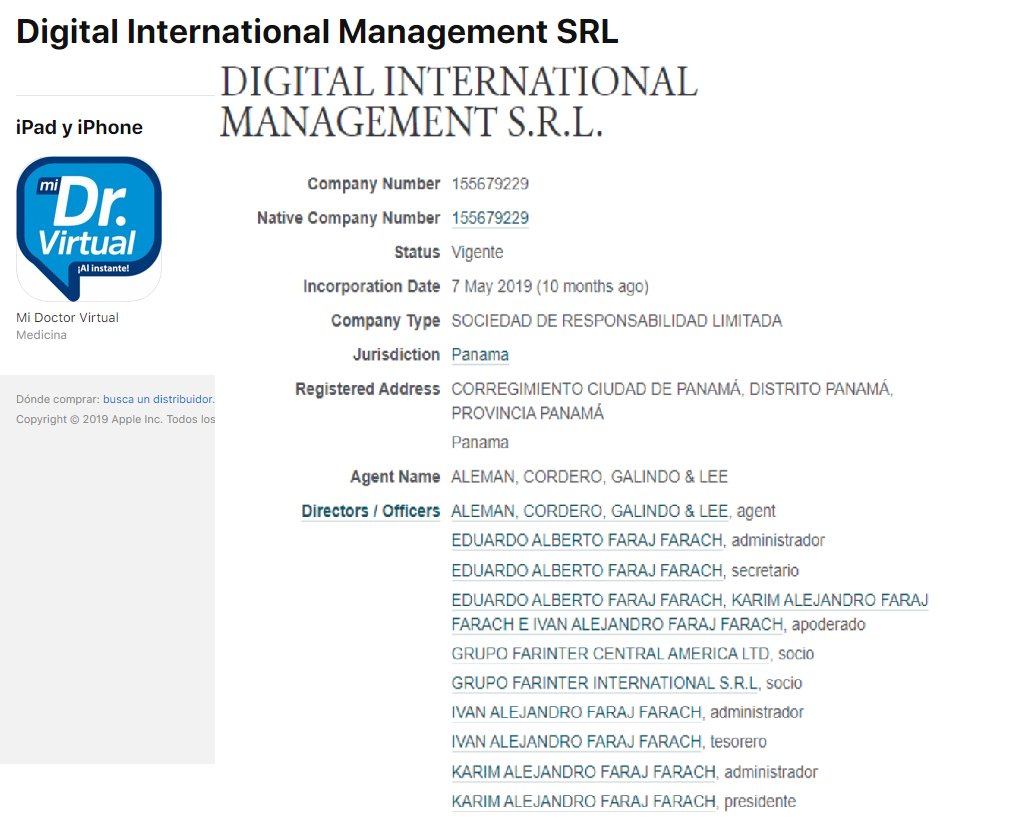Click the 'busca un distribuidor' link
The image size is (1032, 822).
[159, 399]
